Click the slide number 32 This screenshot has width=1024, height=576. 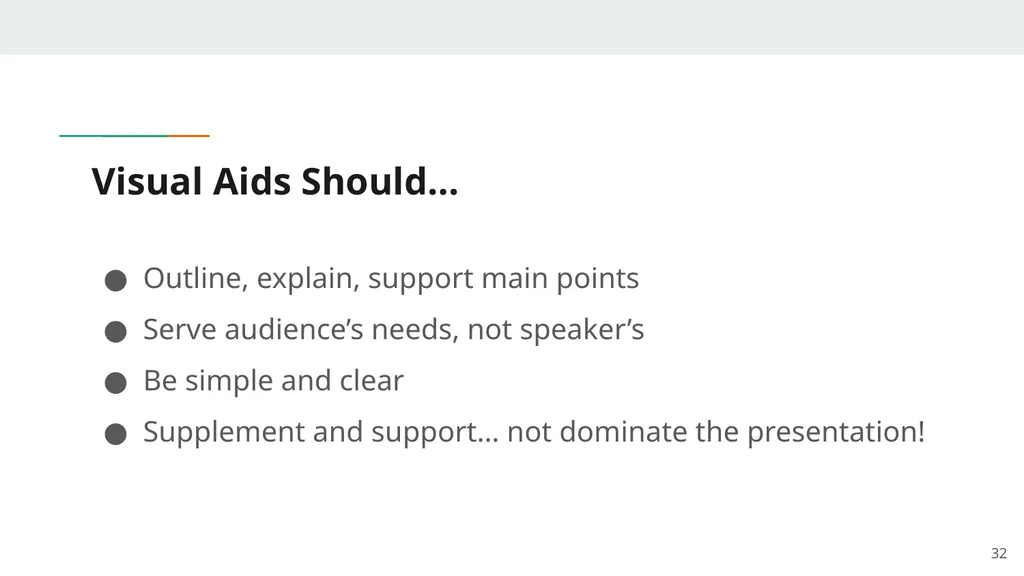[x=999, y=553]
